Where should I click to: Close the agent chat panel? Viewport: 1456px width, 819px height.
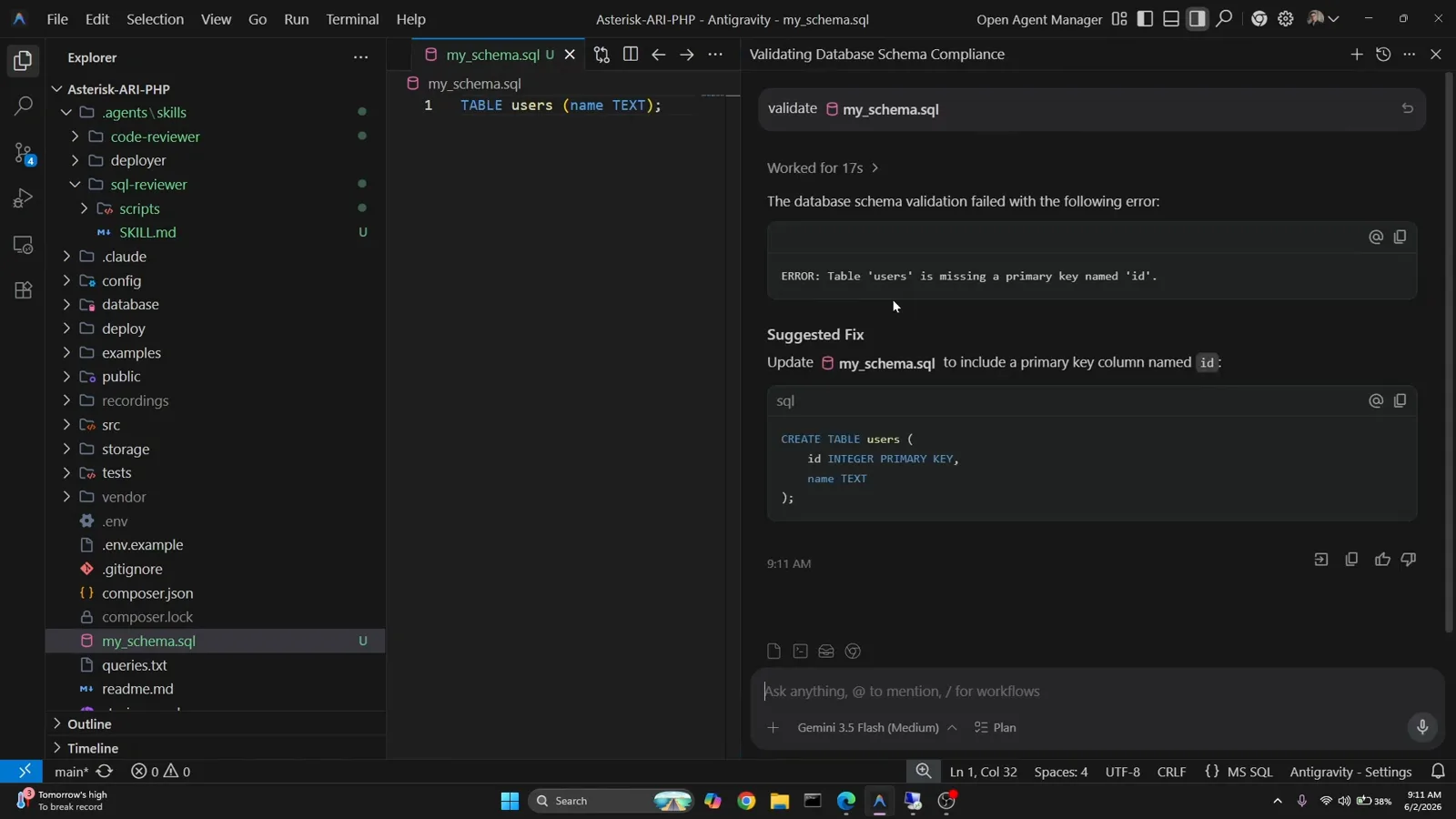click(x=1436, y=55)
